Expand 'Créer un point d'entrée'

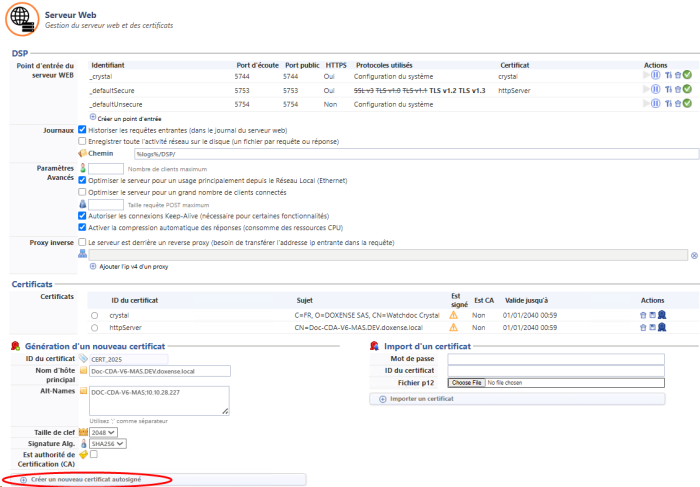[127, 118]
